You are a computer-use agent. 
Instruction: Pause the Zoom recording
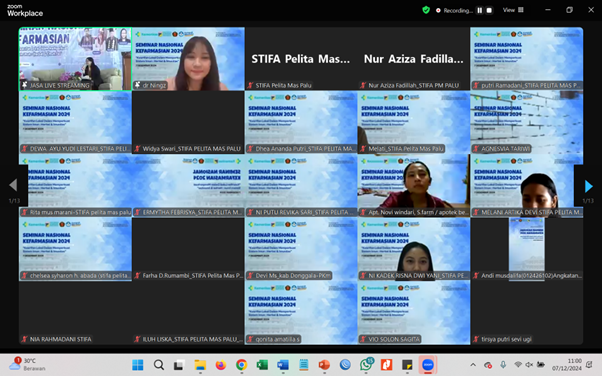[480, 10]
